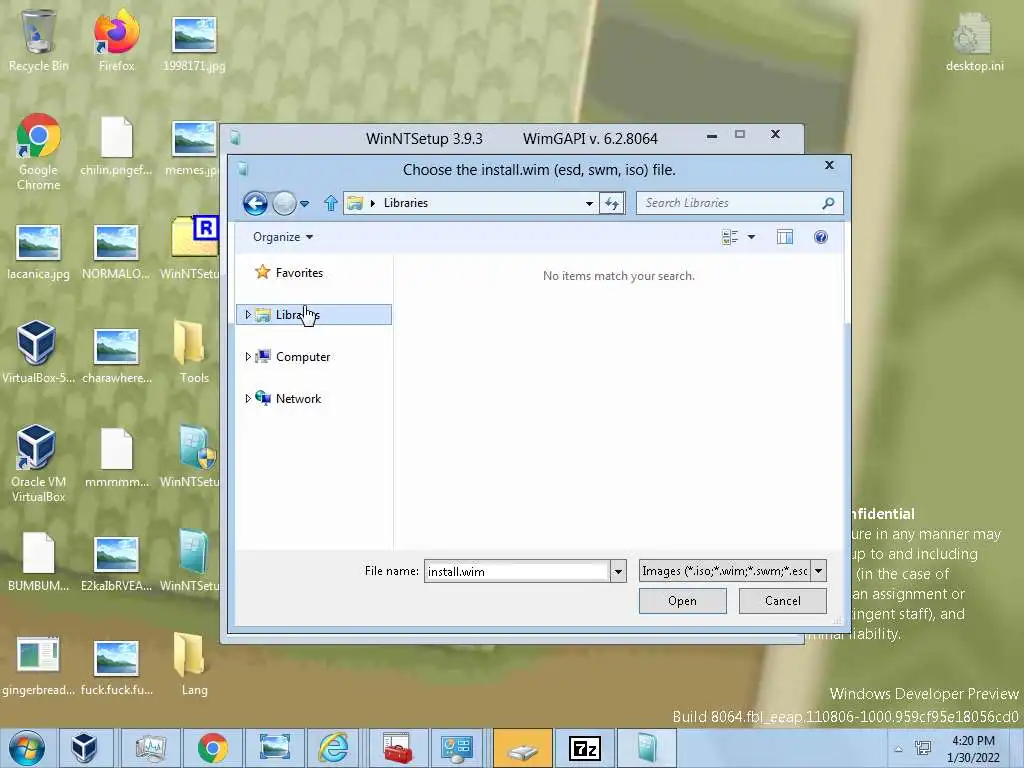Screen dimensions: 1024x768
Task: Click the Cancel button
Action: tap(782, 601)
